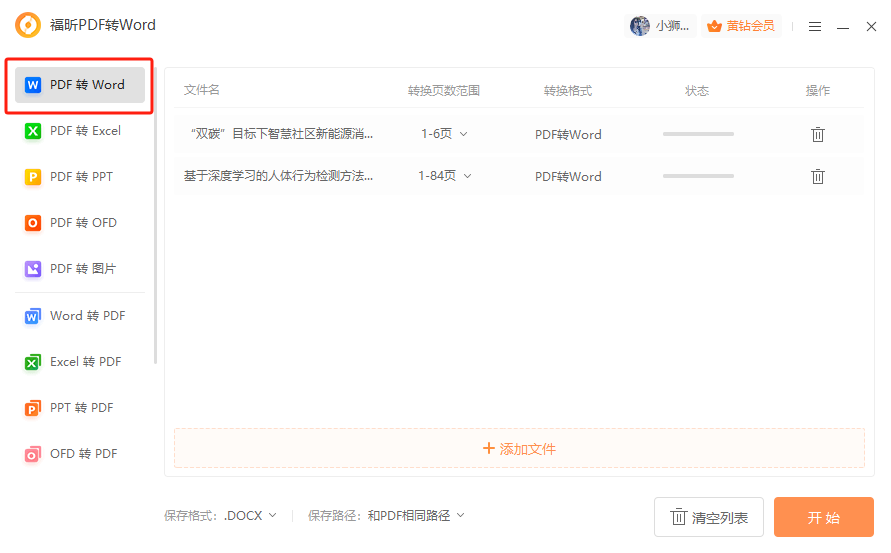Click the 开始 start button
This screenshot has width=891, height=553.
click(823, 517)
